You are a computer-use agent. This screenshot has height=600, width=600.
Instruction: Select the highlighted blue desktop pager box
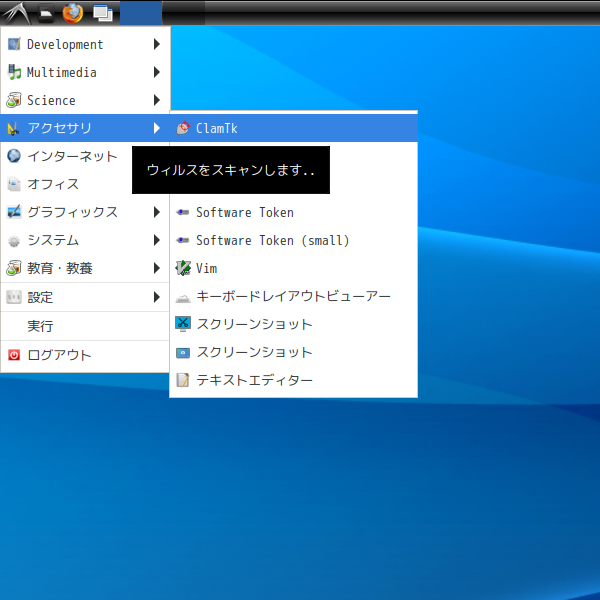(x=141, y=13)
